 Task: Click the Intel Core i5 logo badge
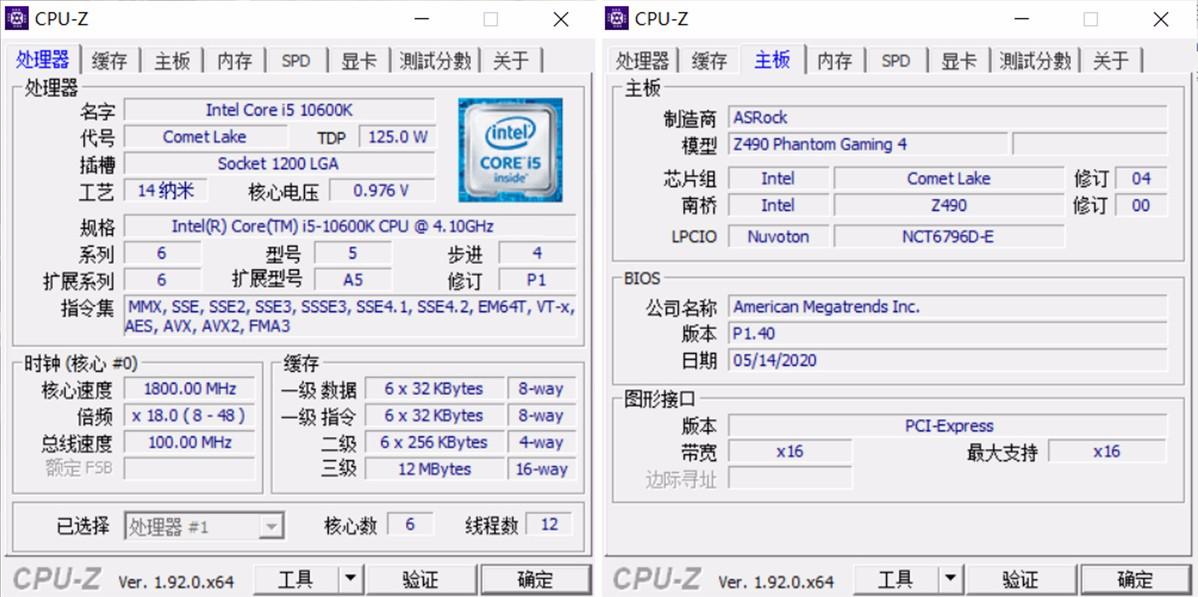510,149
